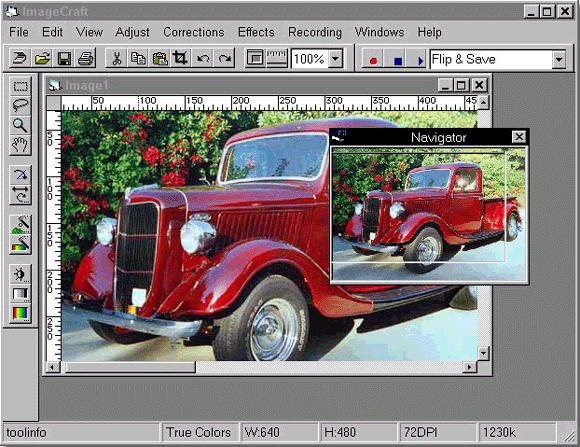Image resolution: width=580 pixels, height=447 pixels.
Task: Select the Crop icon in toolbar
Action: [x=181, y=58]
